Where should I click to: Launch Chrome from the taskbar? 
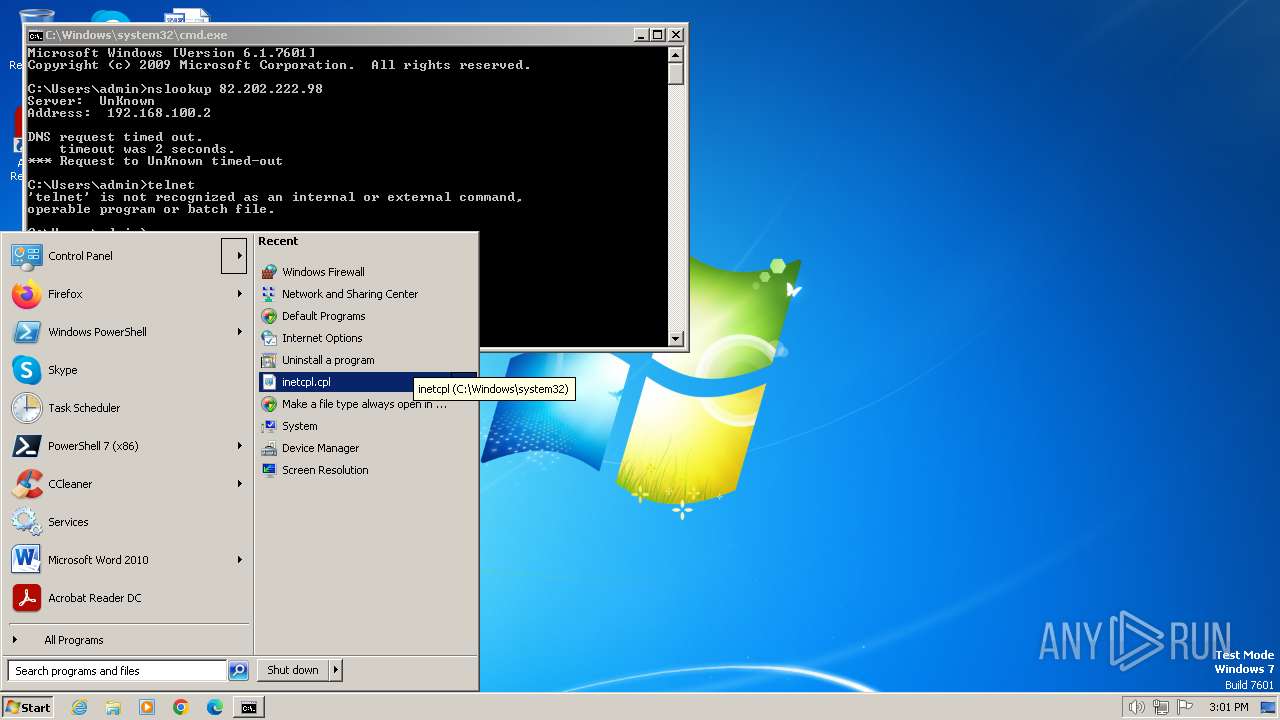pos(181,707)
